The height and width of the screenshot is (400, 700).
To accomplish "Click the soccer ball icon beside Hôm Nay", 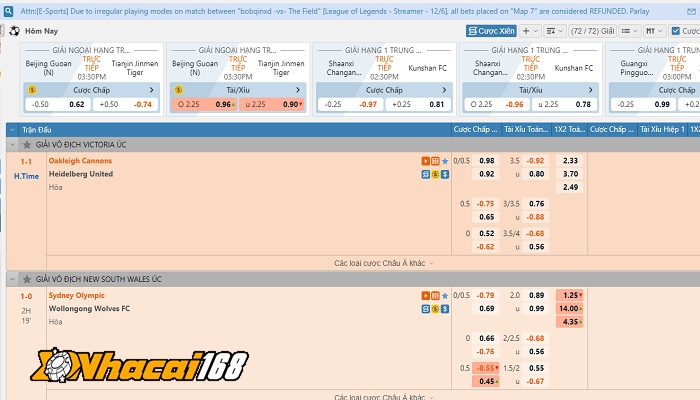I will 14,31.
